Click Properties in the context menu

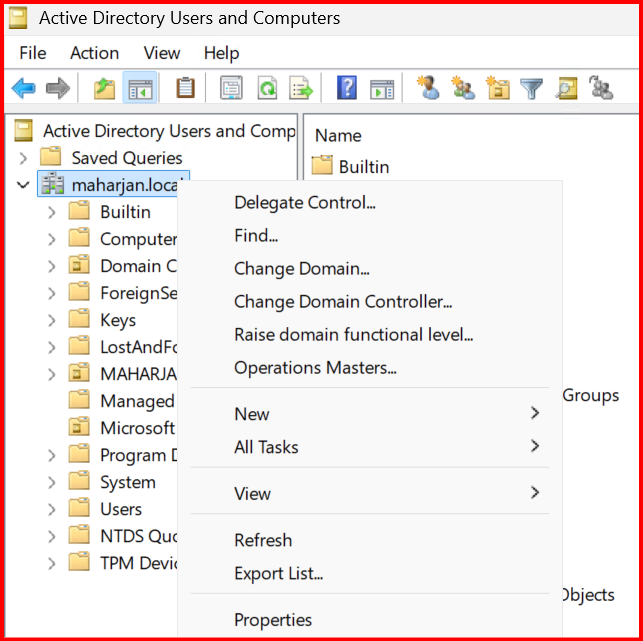pyautogui.click(x=273, y=620)
